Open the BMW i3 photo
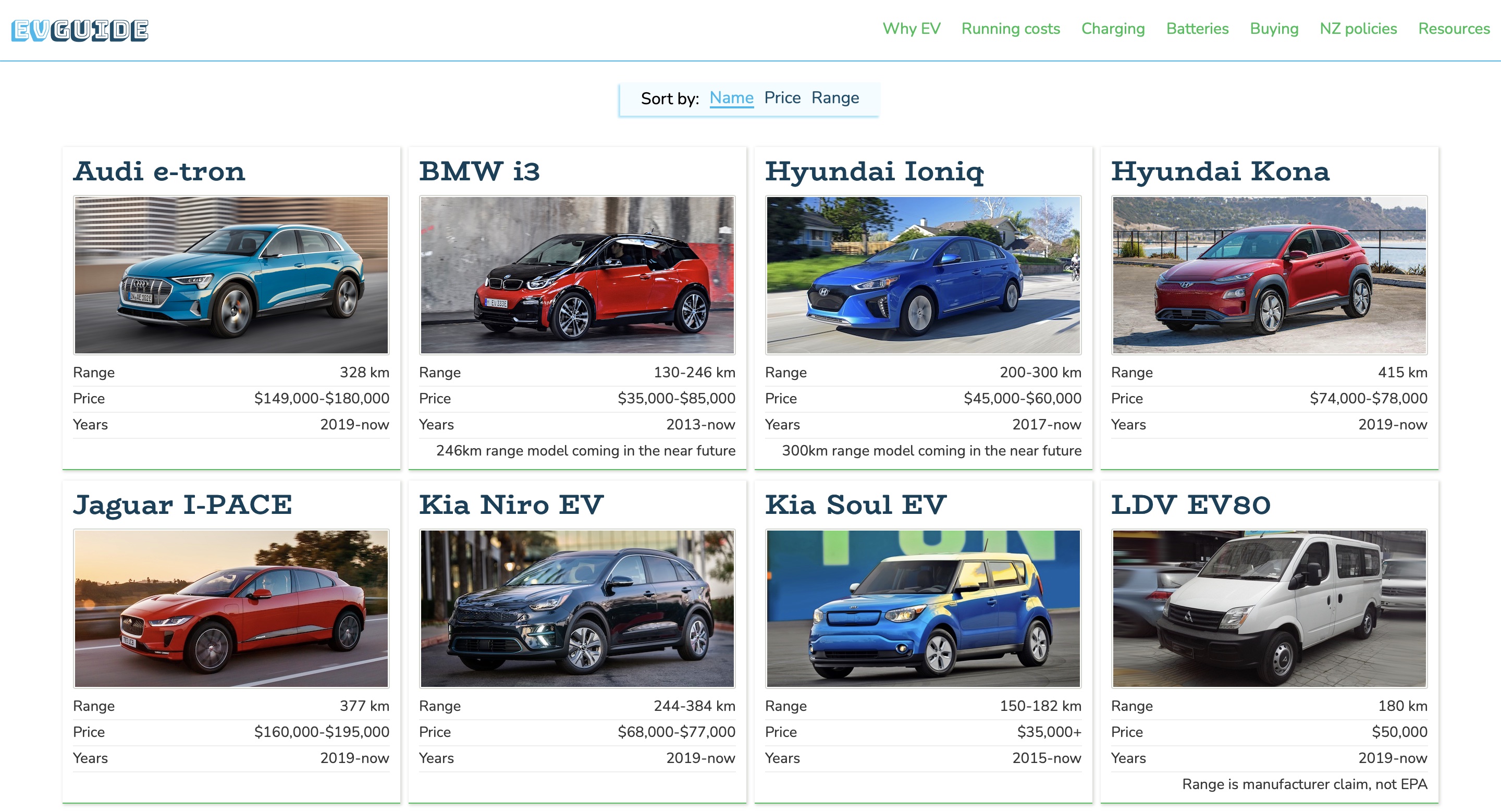Screen dimensions: 1501x812 point(577,275)
